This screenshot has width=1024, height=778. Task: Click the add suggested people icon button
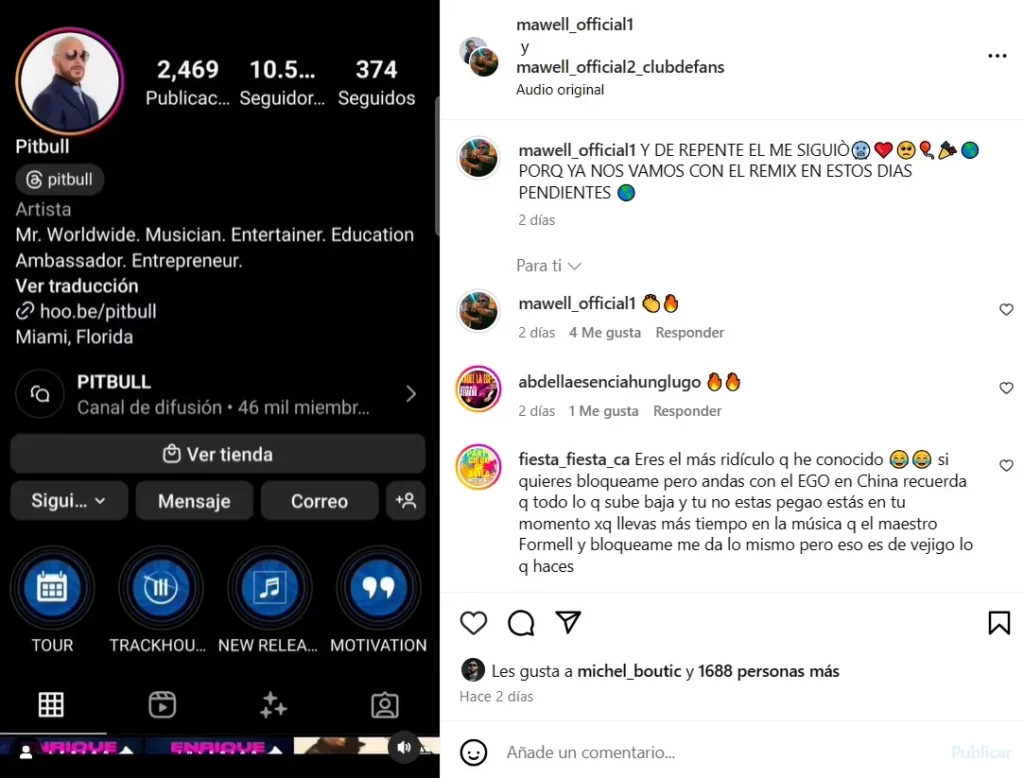pos(406,501)
